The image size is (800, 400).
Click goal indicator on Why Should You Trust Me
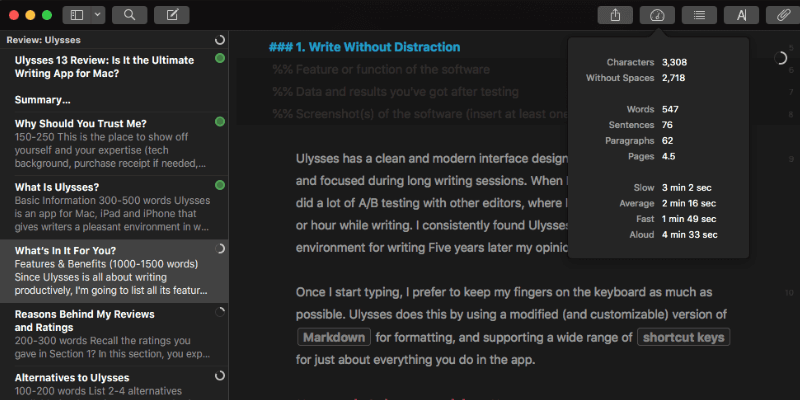tap(219, 122)
